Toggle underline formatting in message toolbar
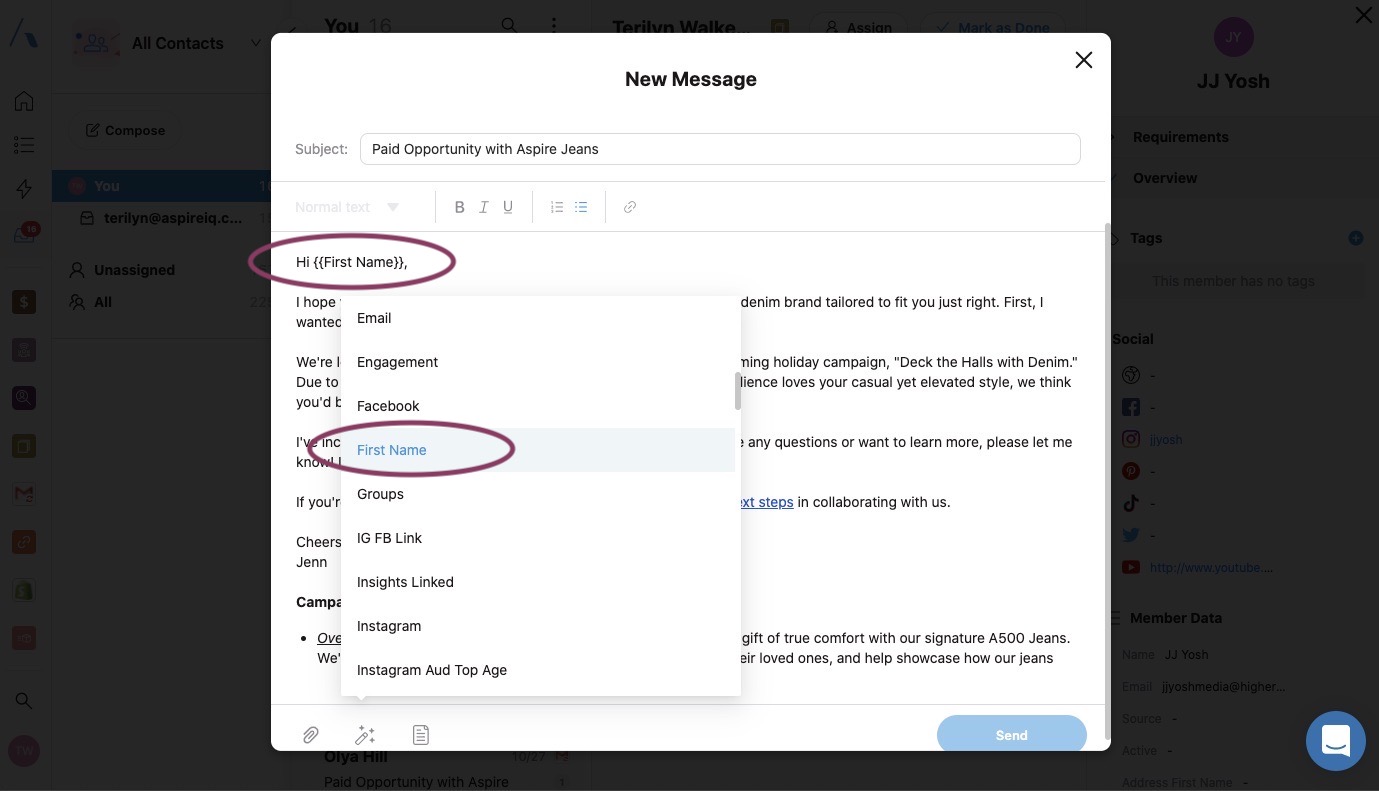This screenshot has width=1379, height=791. [508, 207]
